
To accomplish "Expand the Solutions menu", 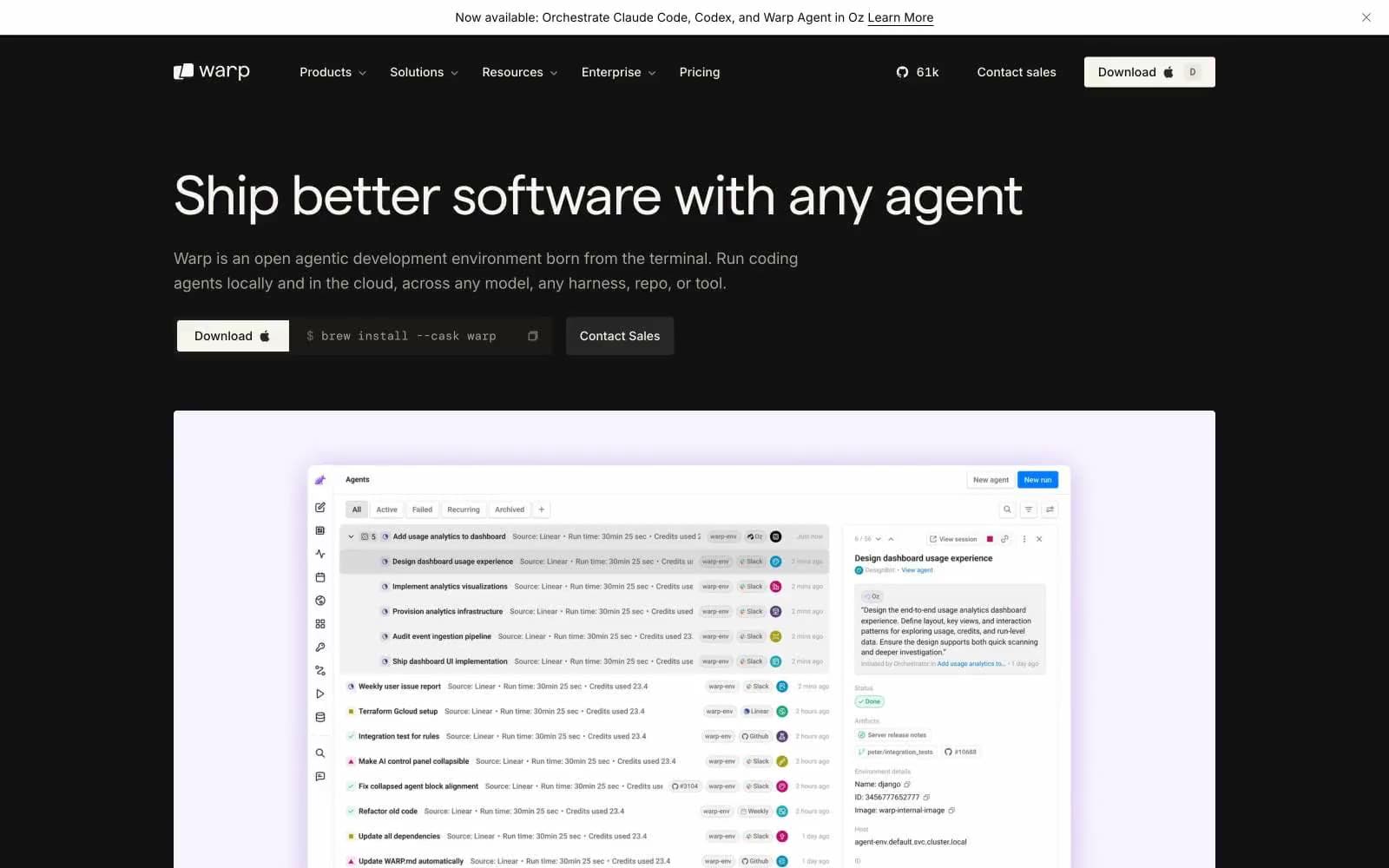I will point(424,72).
